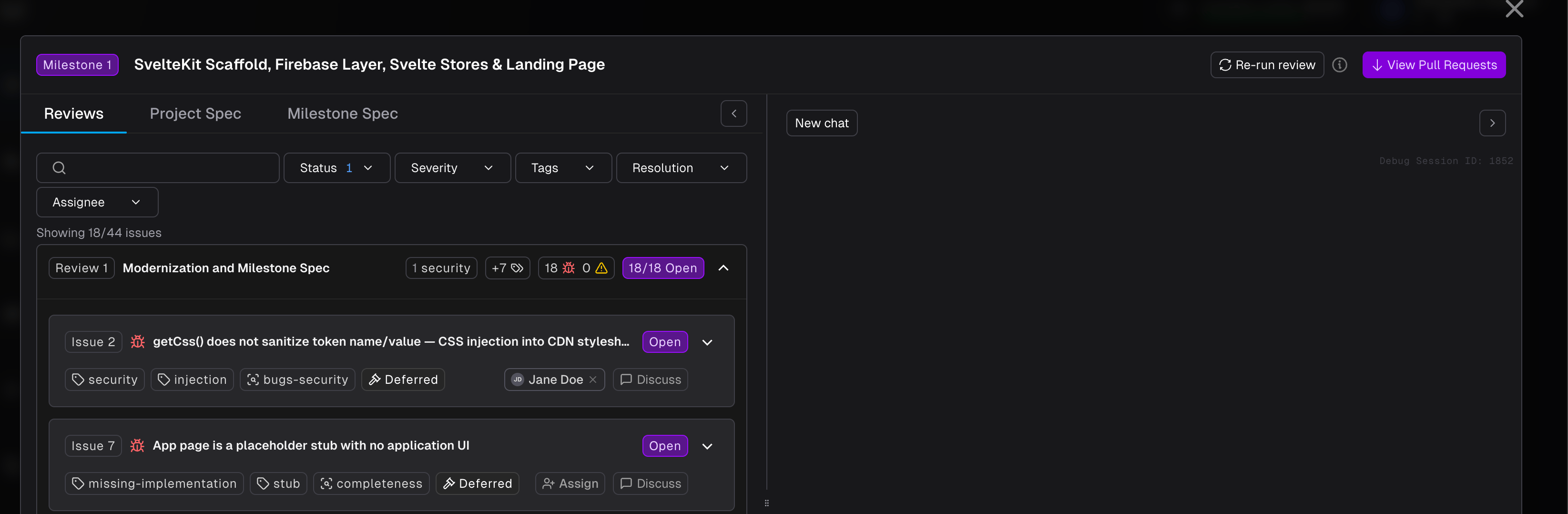
Task: Click Discuss on Issue 2
Action: 650,380
